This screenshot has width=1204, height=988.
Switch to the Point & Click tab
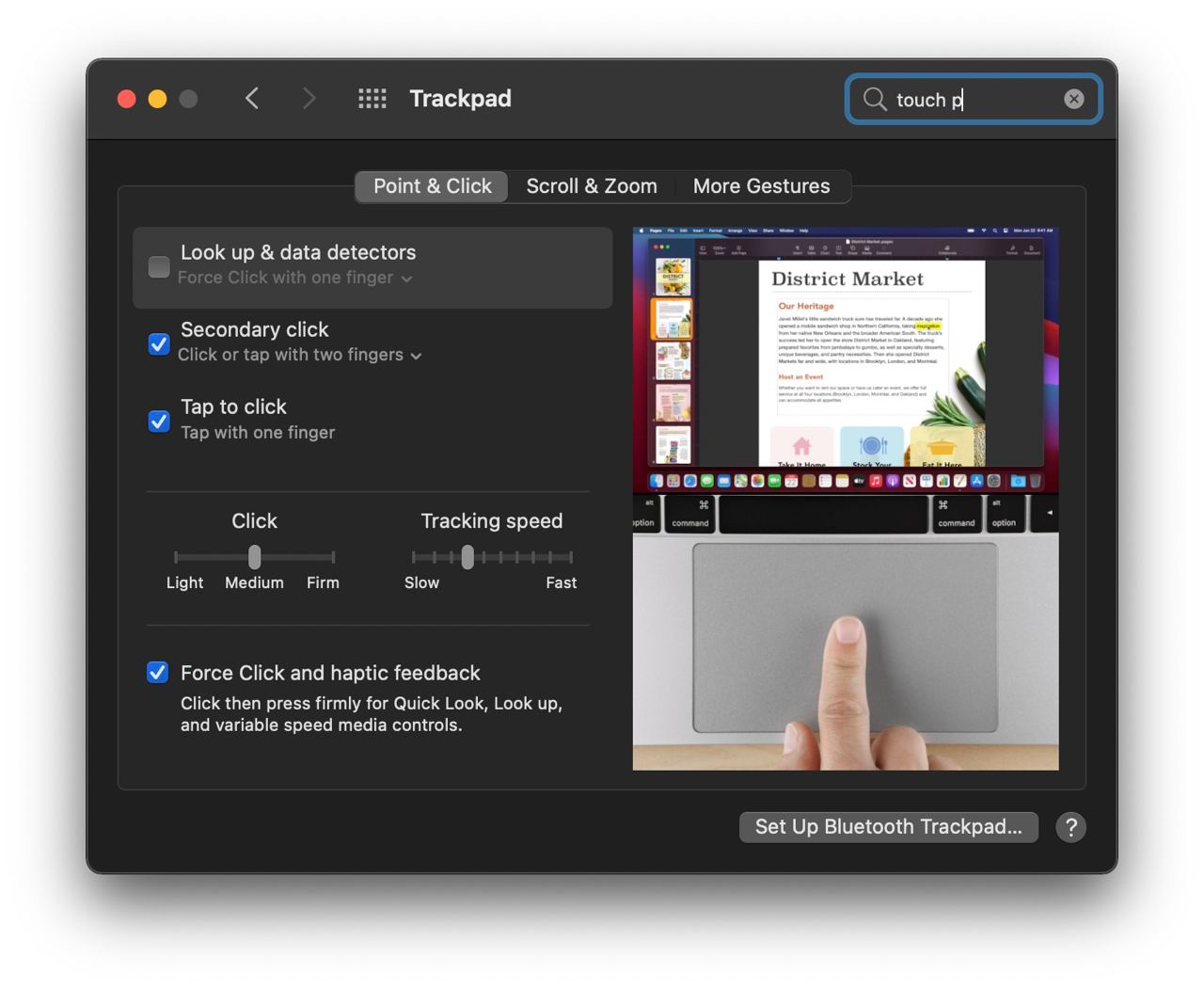coord(432,186)
